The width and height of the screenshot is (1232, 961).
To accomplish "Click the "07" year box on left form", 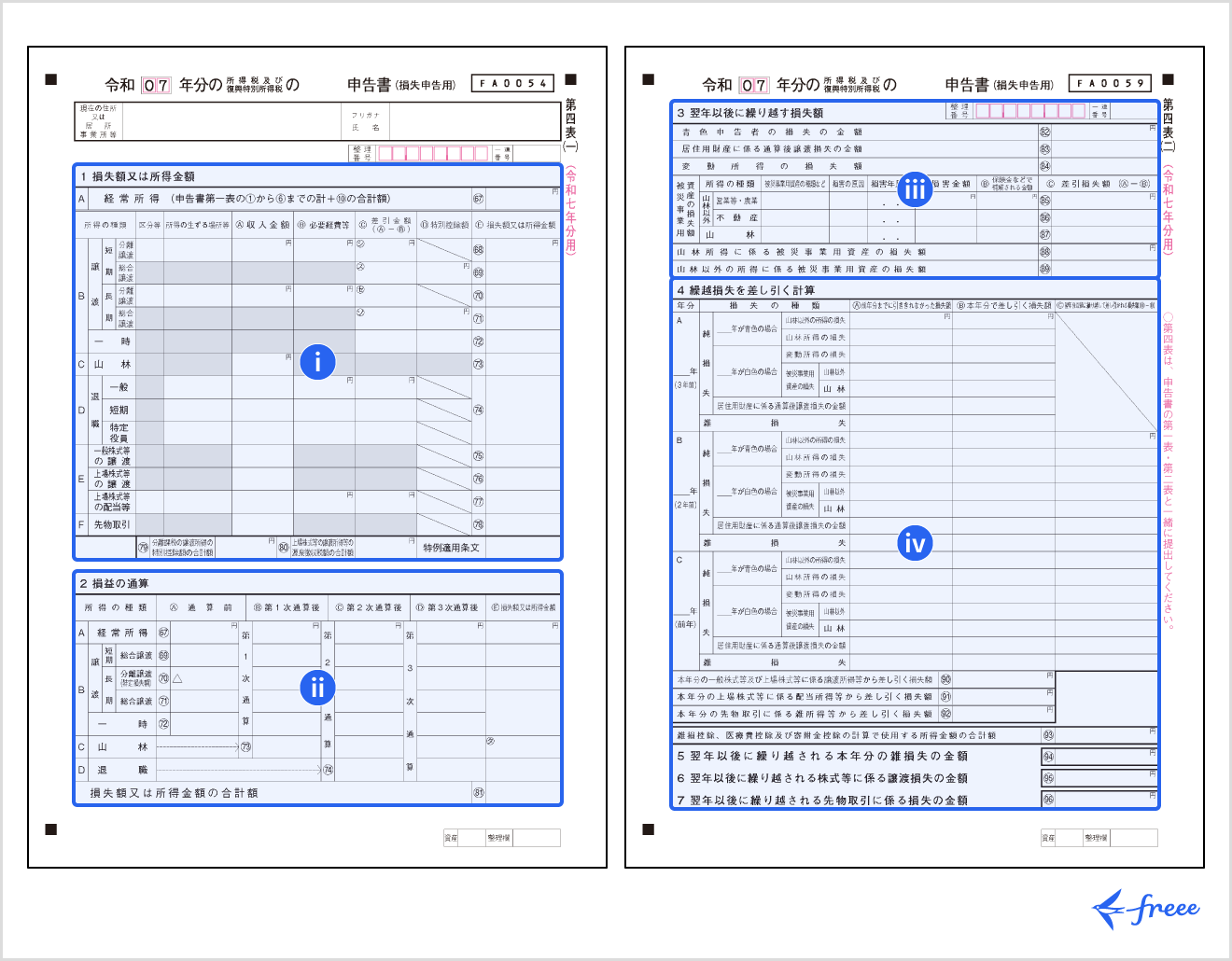I will (156, 85).
